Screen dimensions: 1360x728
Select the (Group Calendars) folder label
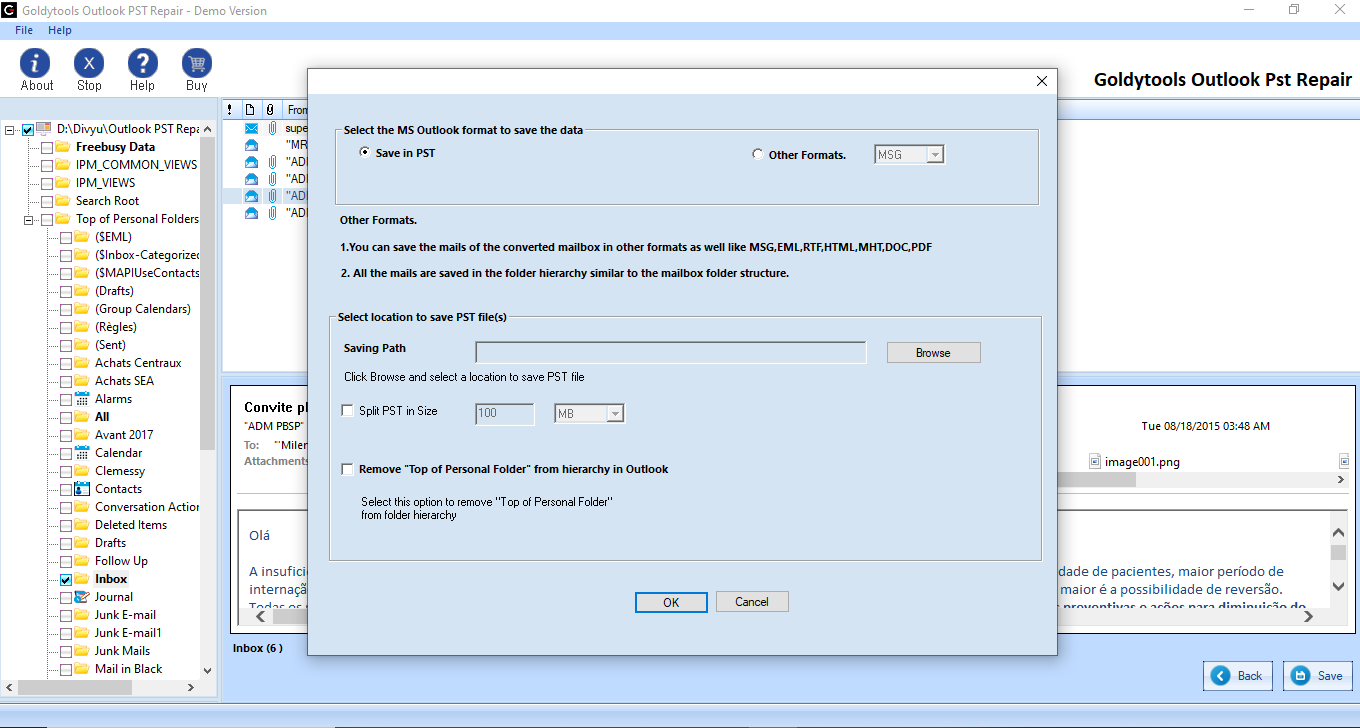pyautogui.click(x=143, y=309)
